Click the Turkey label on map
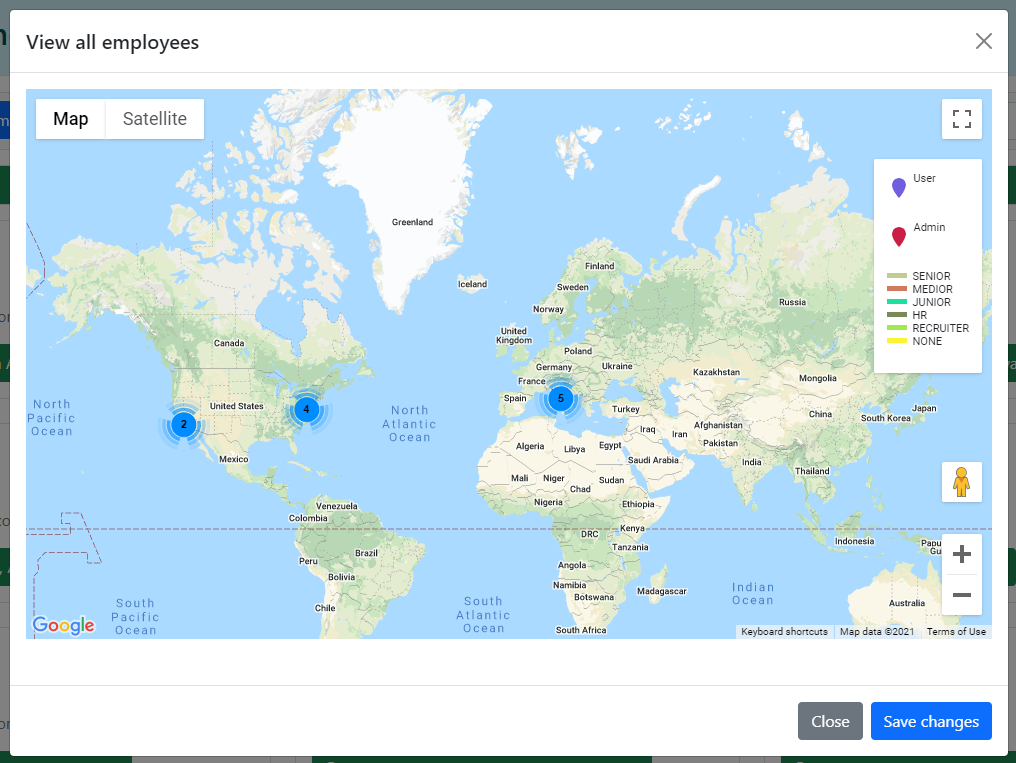Screen dimensions: 1016x763 pyautogui.click(x=626, y=409)
